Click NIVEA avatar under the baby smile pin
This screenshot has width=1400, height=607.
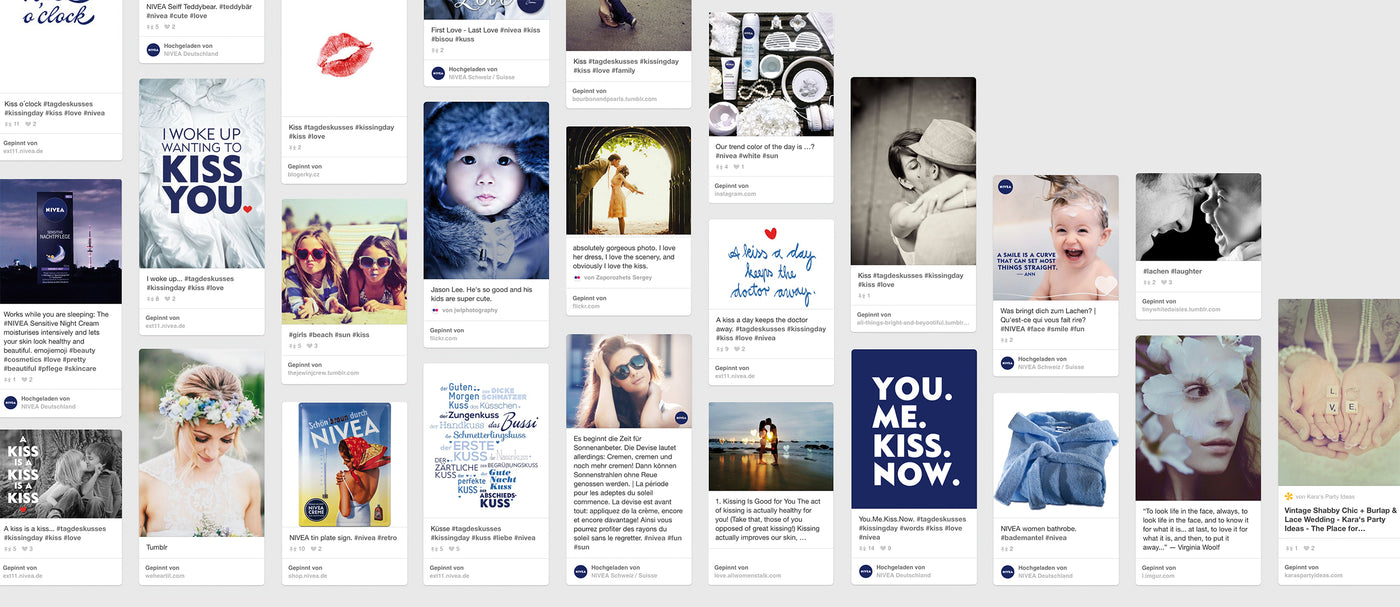point(1008,363)
